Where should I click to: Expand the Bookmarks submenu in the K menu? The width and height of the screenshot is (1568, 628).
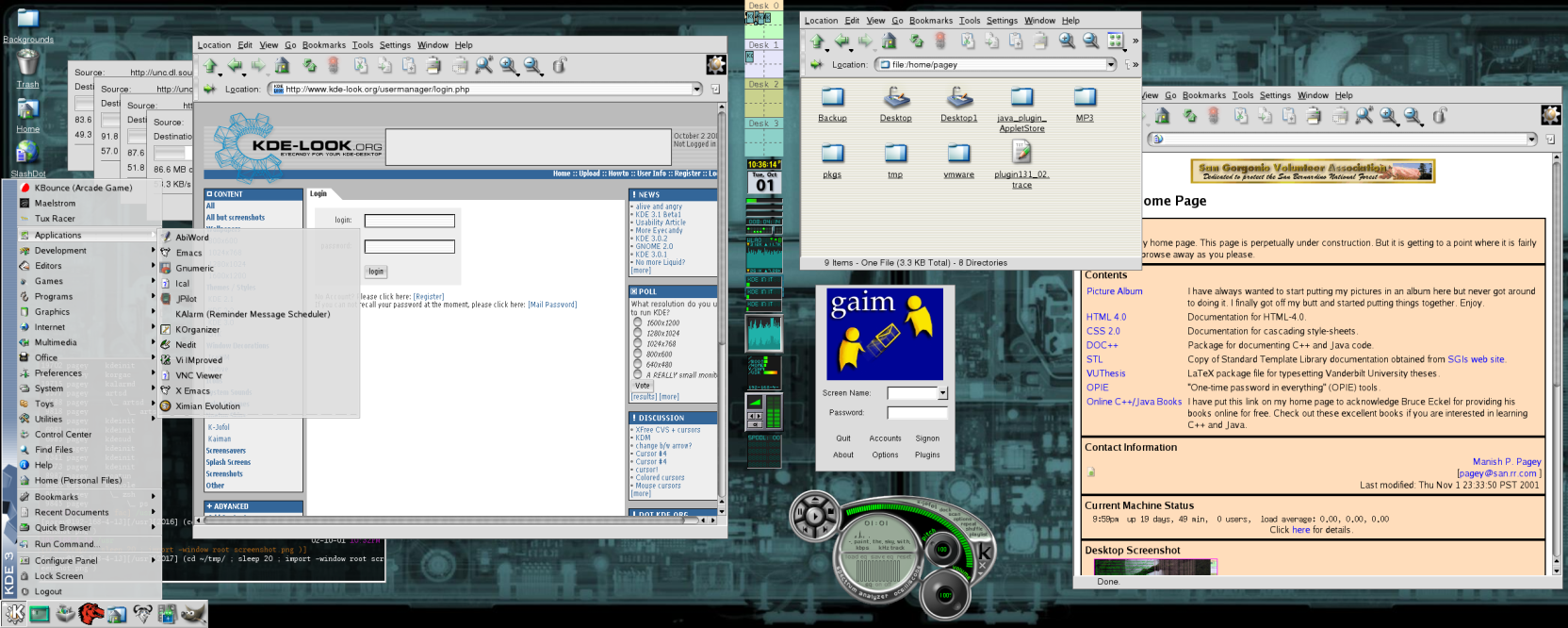(90, 496)
